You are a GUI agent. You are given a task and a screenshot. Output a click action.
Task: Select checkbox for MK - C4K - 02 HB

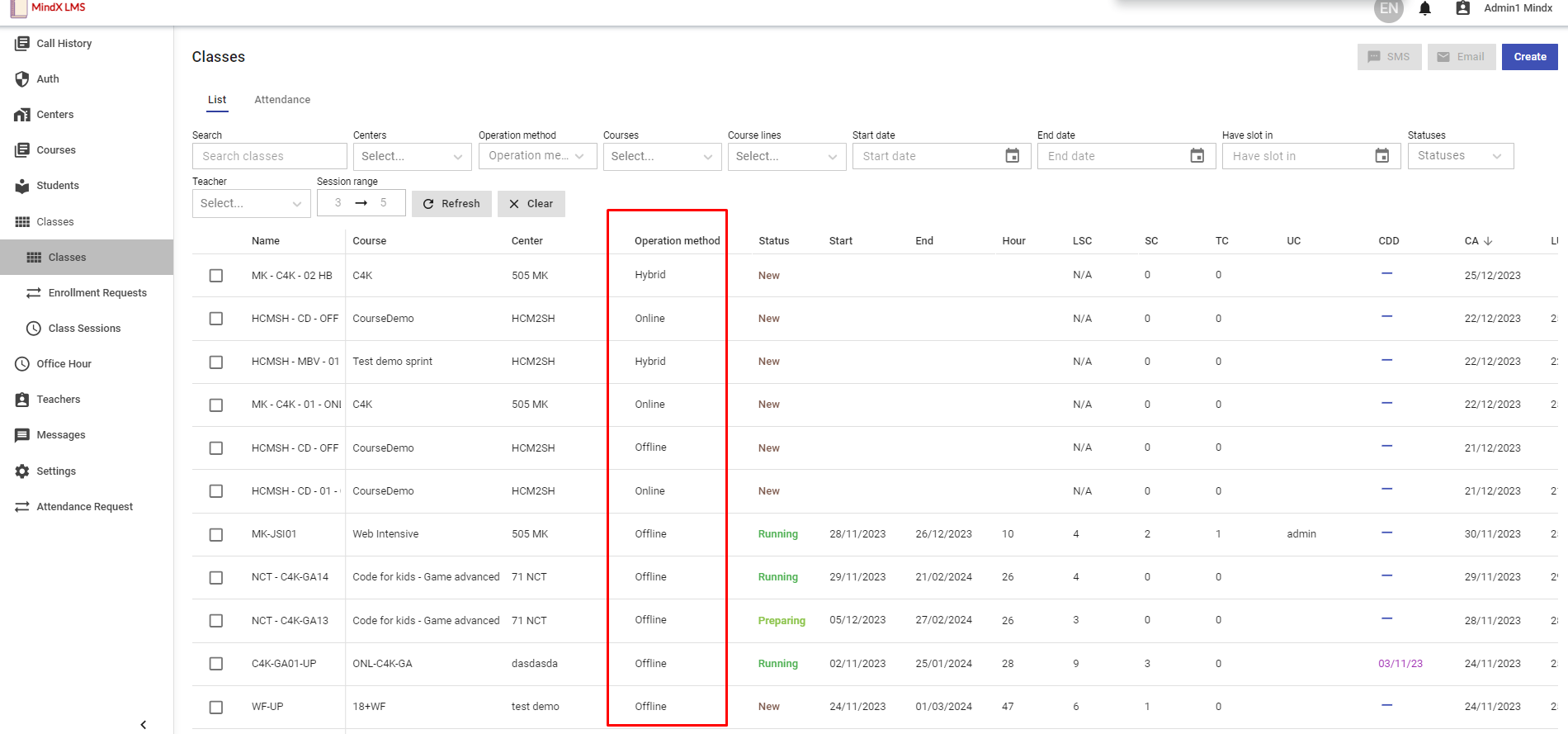coord(216,276)
